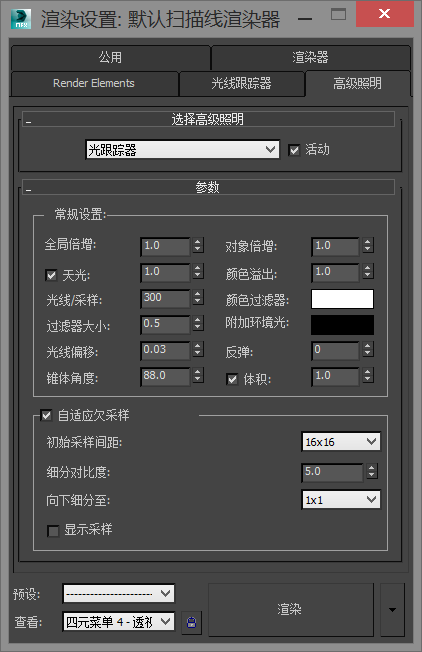Click the 细分对比度 field showing 5.0
The image size is (422, 652).
point(332,472)
